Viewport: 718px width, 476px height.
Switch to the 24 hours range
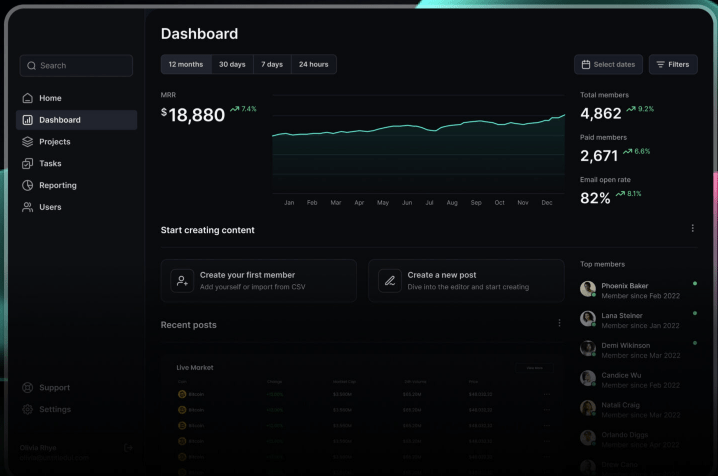[x=313, y=64]
